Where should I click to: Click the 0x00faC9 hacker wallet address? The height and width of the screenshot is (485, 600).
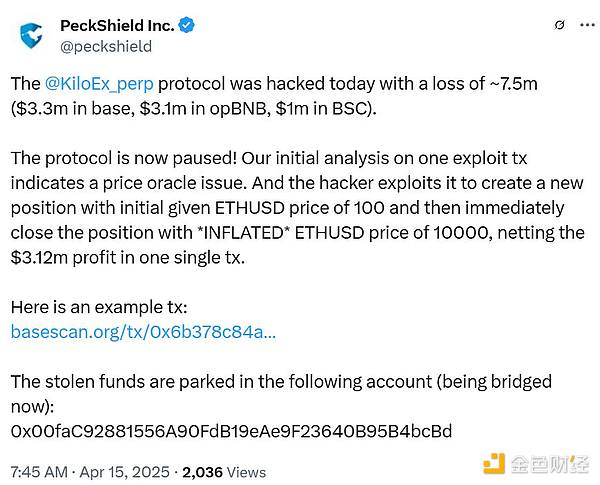pos(230,431)
